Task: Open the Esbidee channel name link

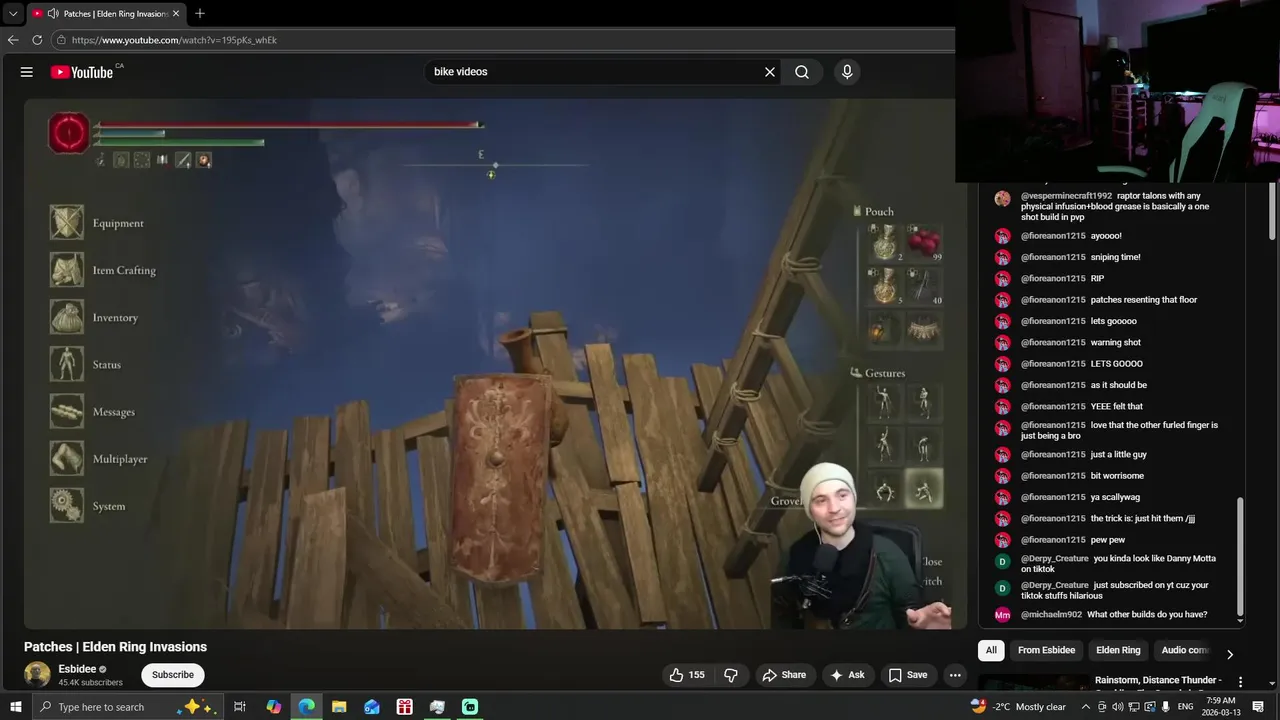Action: point(77,669)
